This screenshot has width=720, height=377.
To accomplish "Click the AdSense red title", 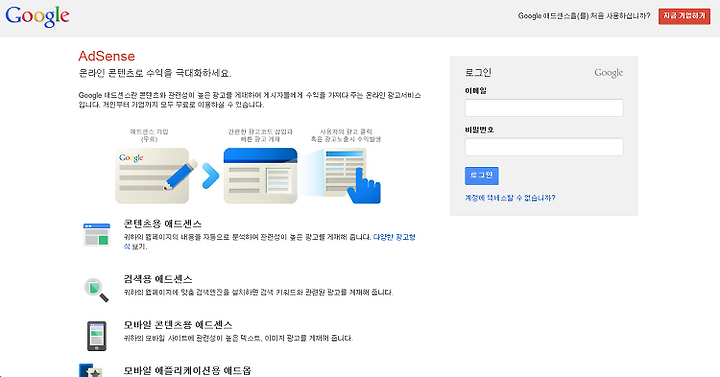I will 107,56.
